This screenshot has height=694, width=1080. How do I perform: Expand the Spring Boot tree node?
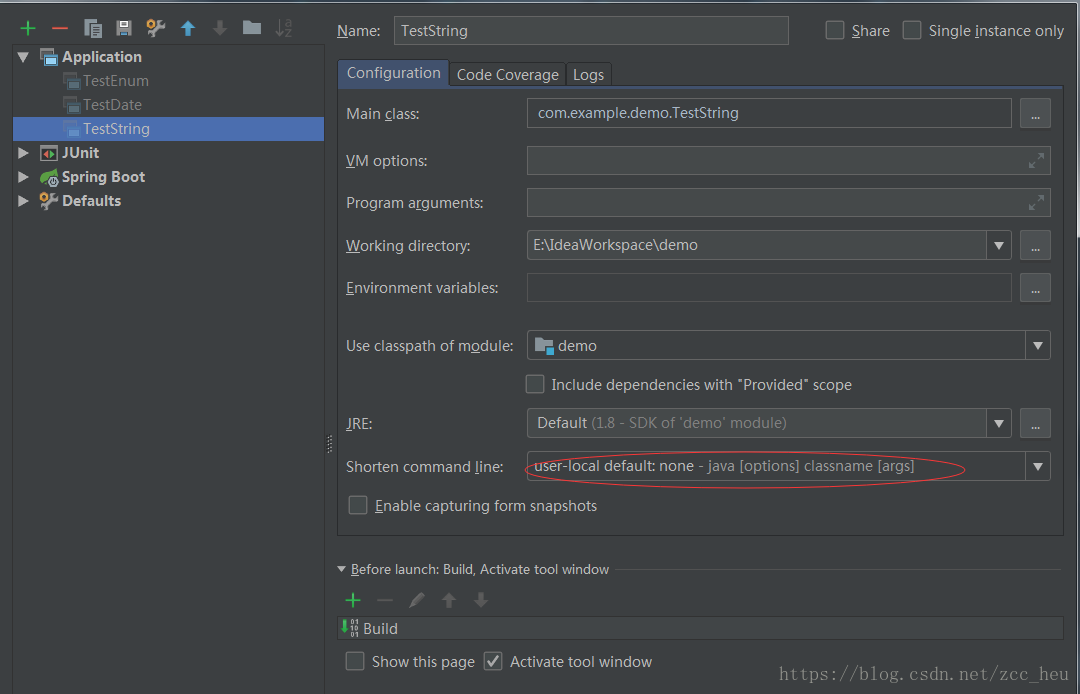tap(24, 177)
